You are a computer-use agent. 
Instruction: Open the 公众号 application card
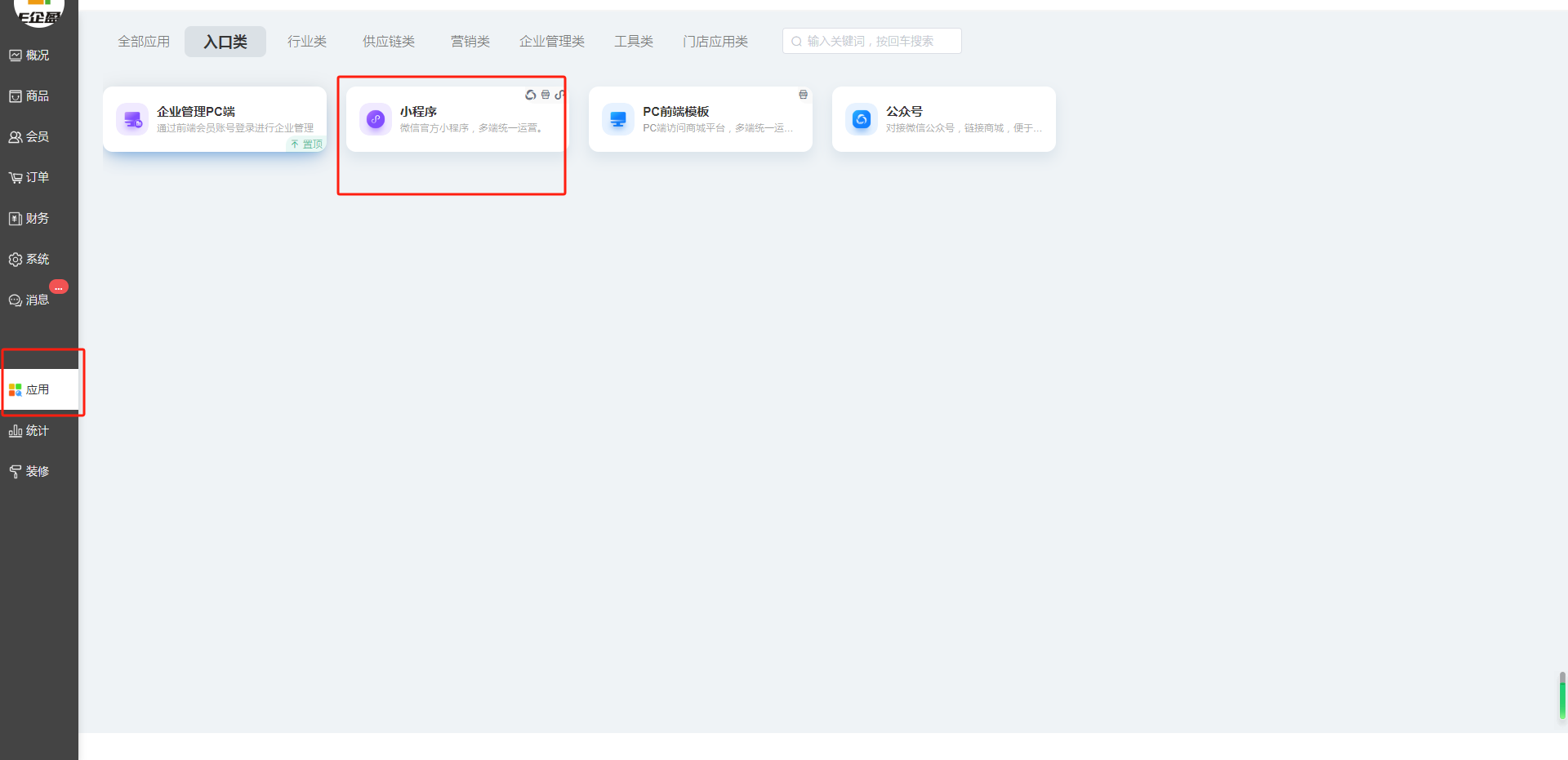tap(943, 119)
